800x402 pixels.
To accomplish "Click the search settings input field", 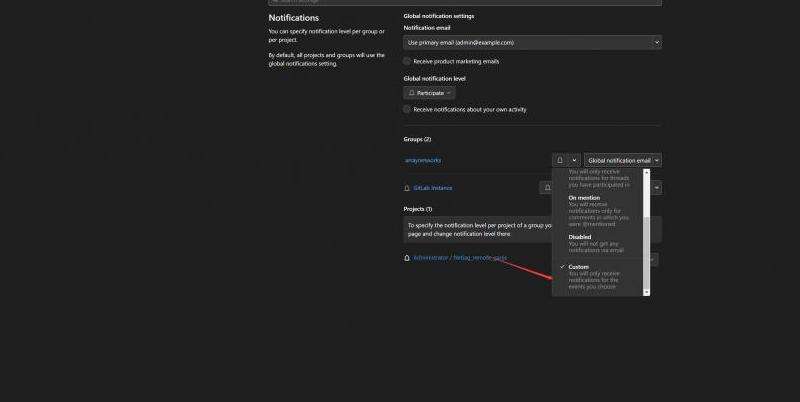I will click(x=465, y=3).
